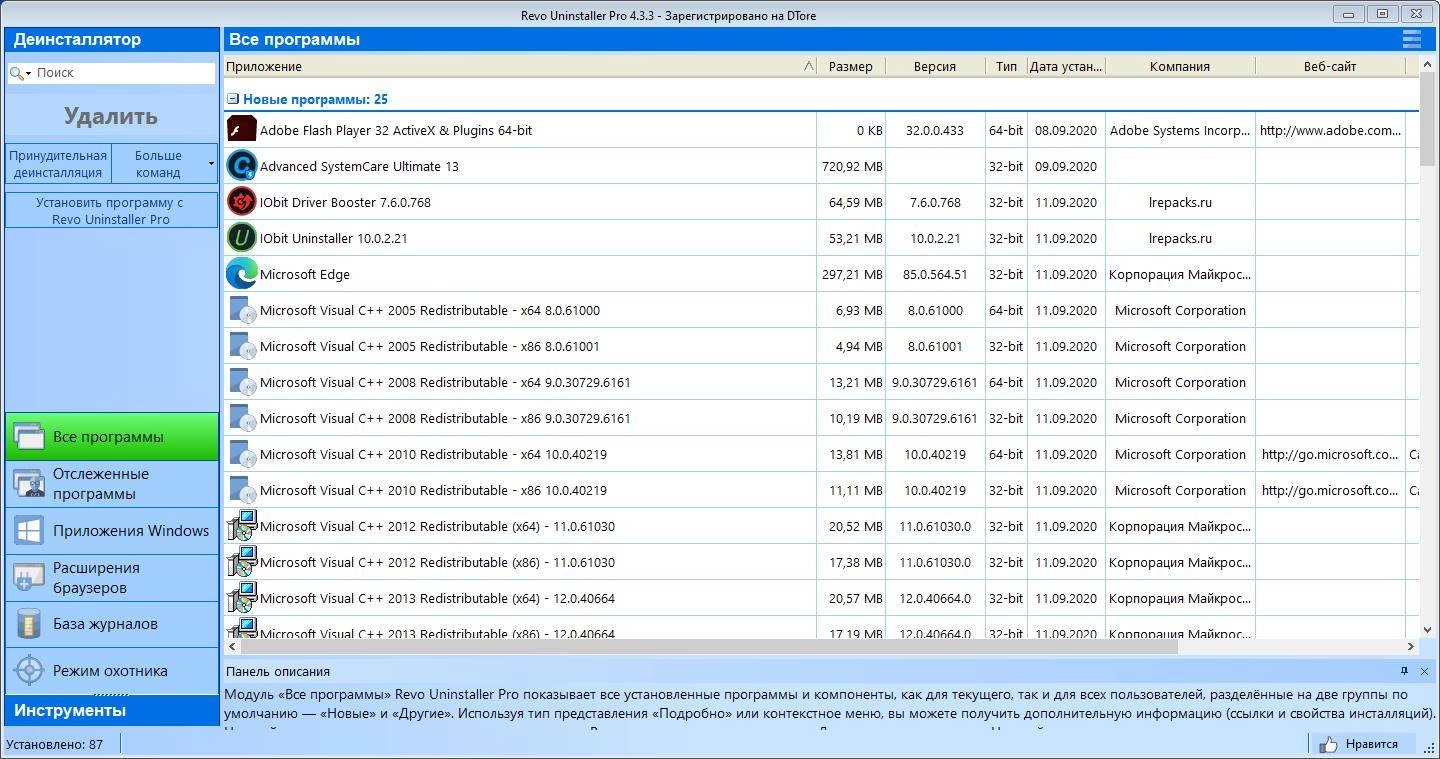Click the Visual C++ 2010 x64 icon
The height and width of the screenshot is (759, 1440).
click(242, 454)
